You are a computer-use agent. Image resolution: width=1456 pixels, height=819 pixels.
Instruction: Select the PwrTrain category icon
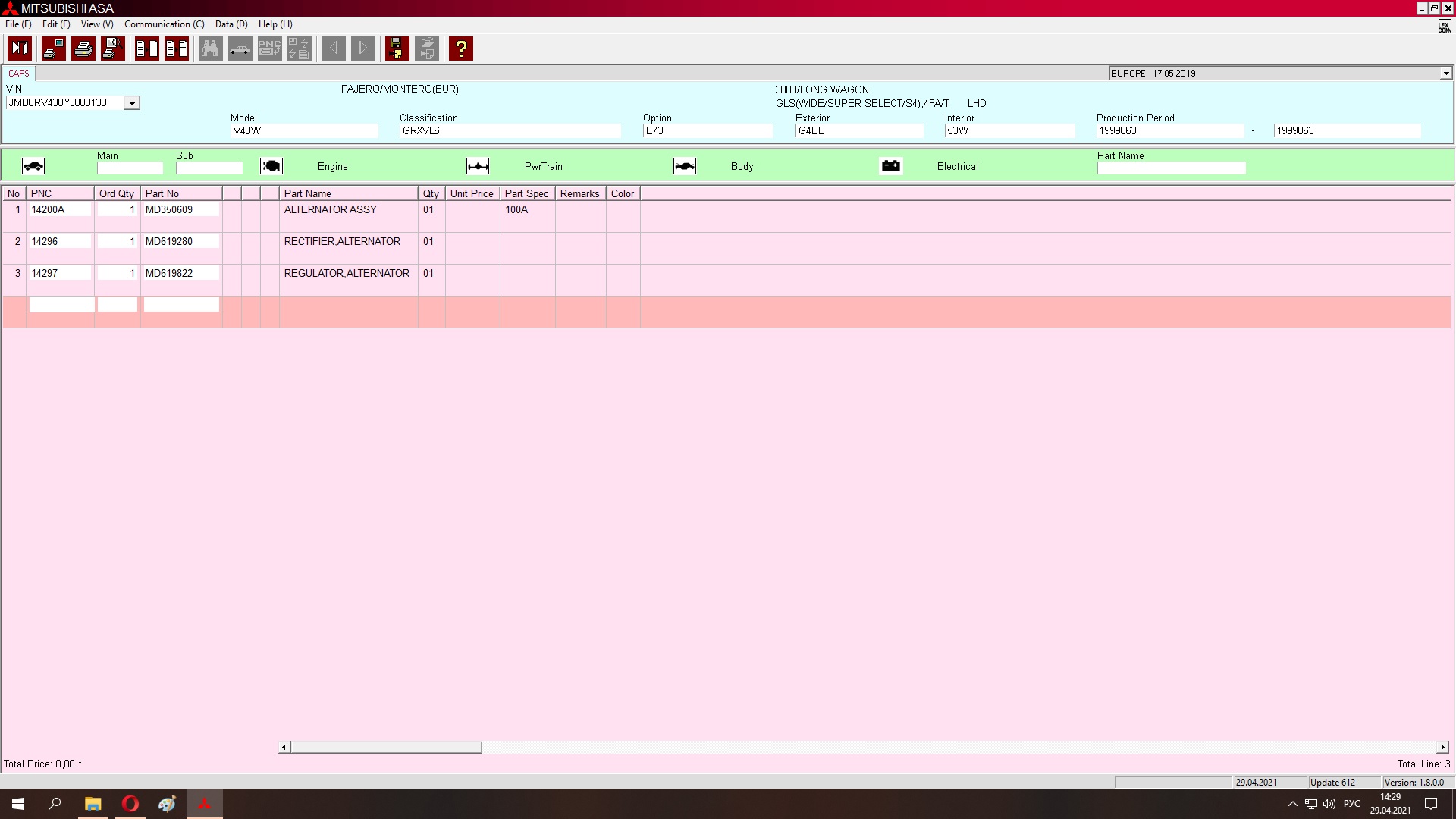pos(478,166)
